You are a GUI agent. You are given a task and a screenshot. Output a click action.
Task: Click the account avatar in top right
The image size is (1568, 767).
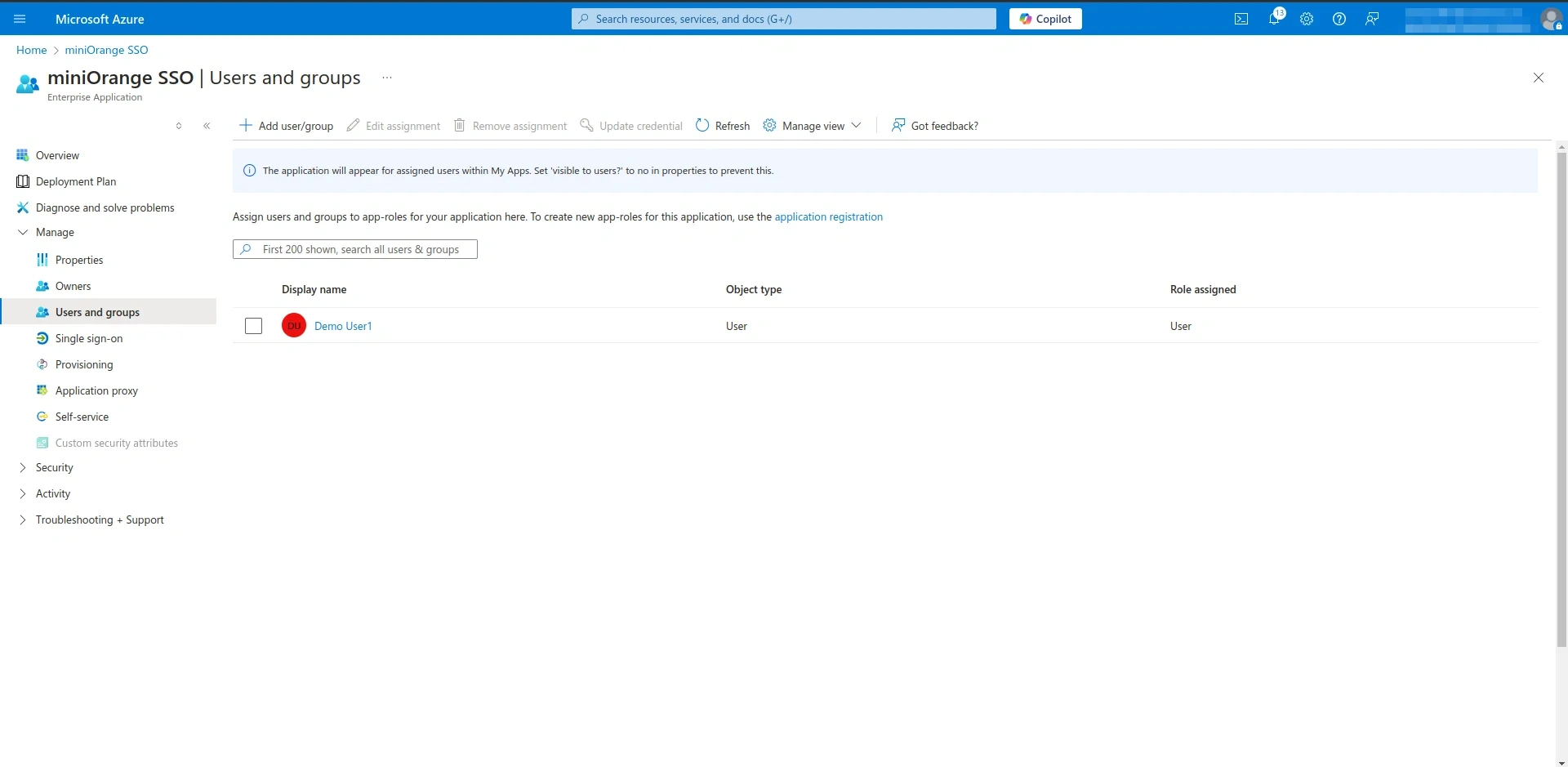pos(1551,19)
